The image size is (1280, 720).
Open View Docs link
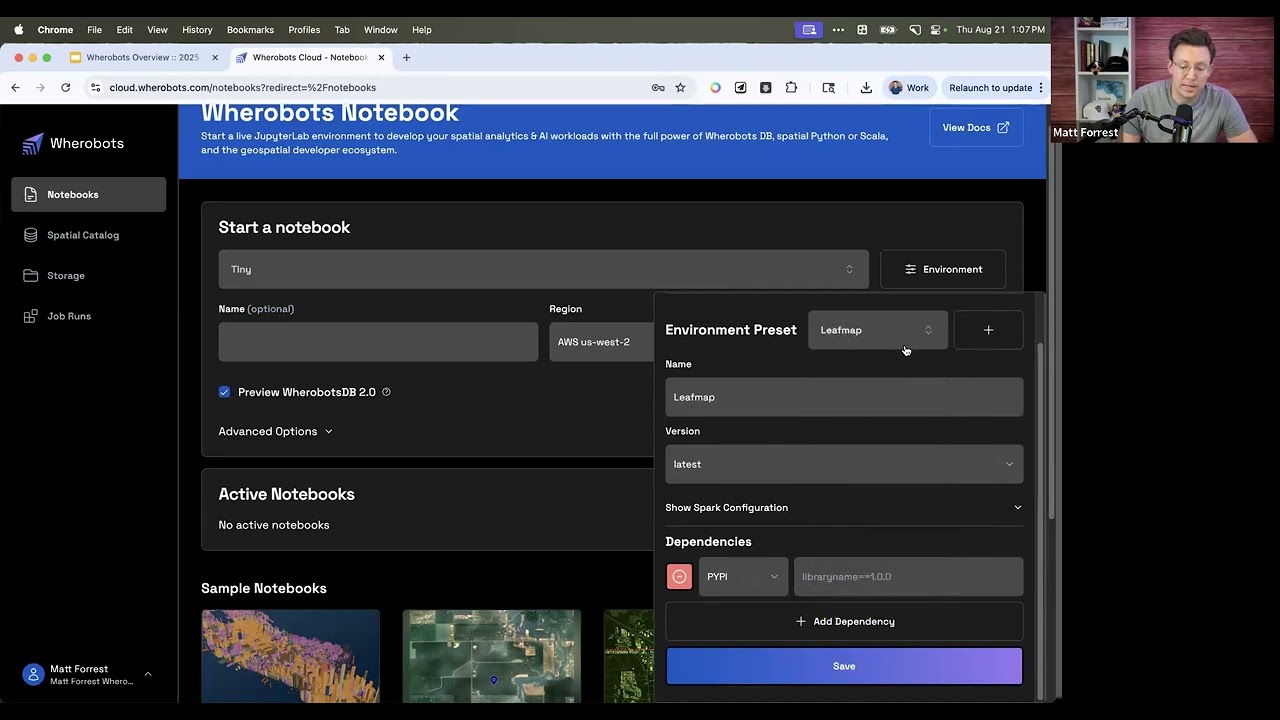click(x=976, y=128)
